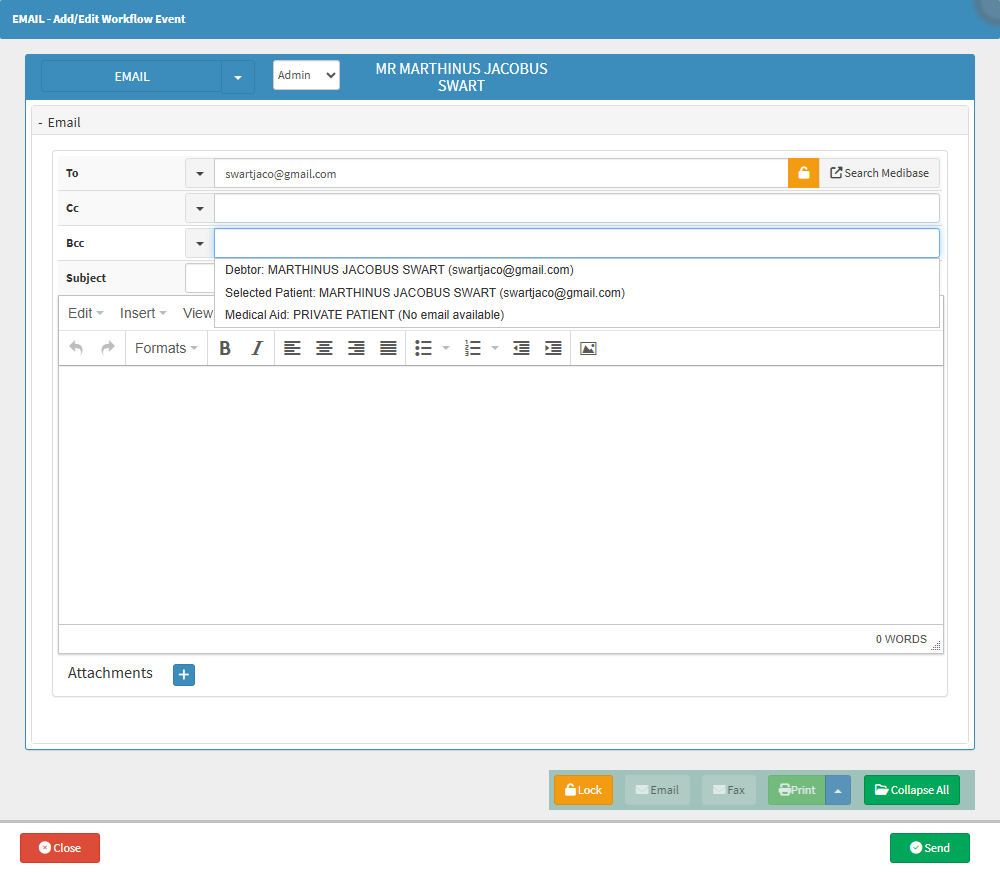This screenshot has width=1000, height=873.
Task: Open the Edit menu in editor
Action: (x=85, y=313)
